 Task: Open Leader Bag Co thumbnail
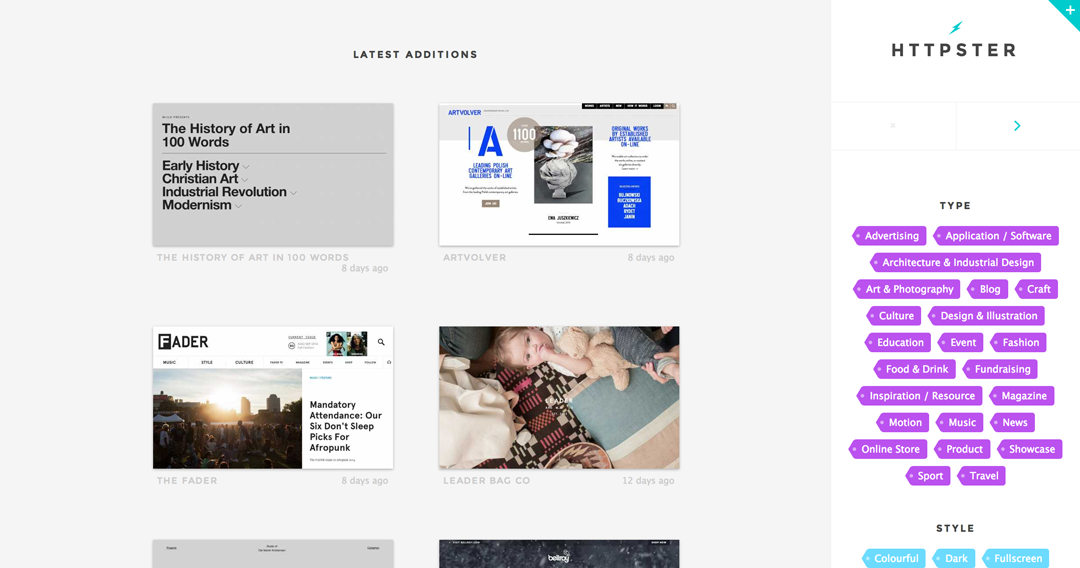tap(559, 398)
